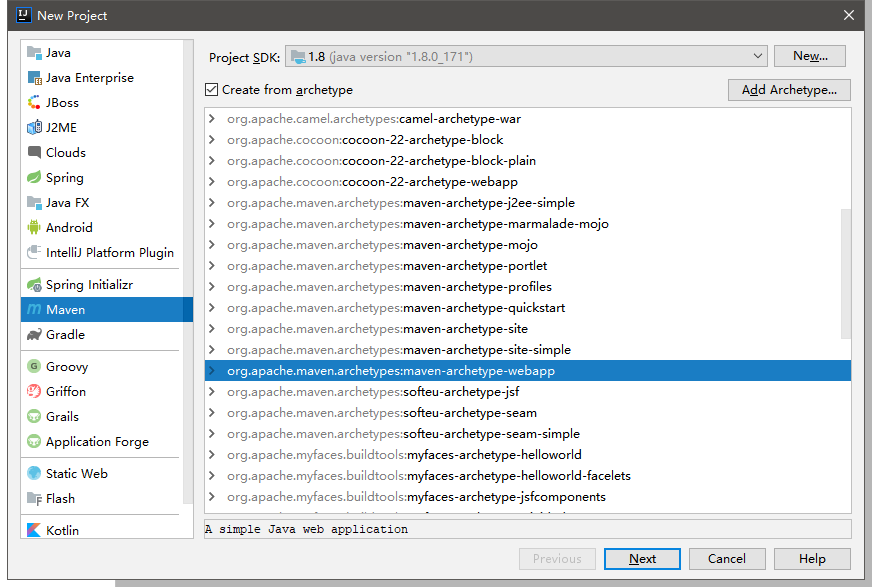Click the JBoss icon
This screenshot has height=587, width=872.
[x=34, y=103]
